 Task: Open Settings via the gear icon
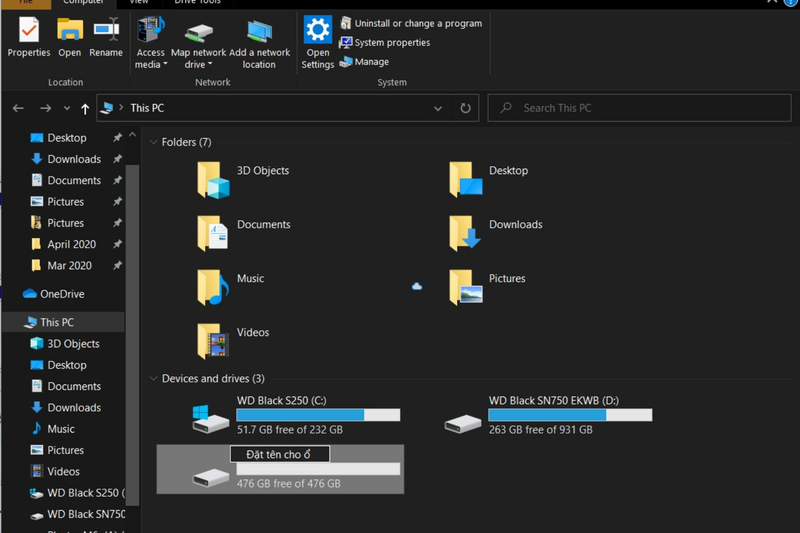pos(317,43)
